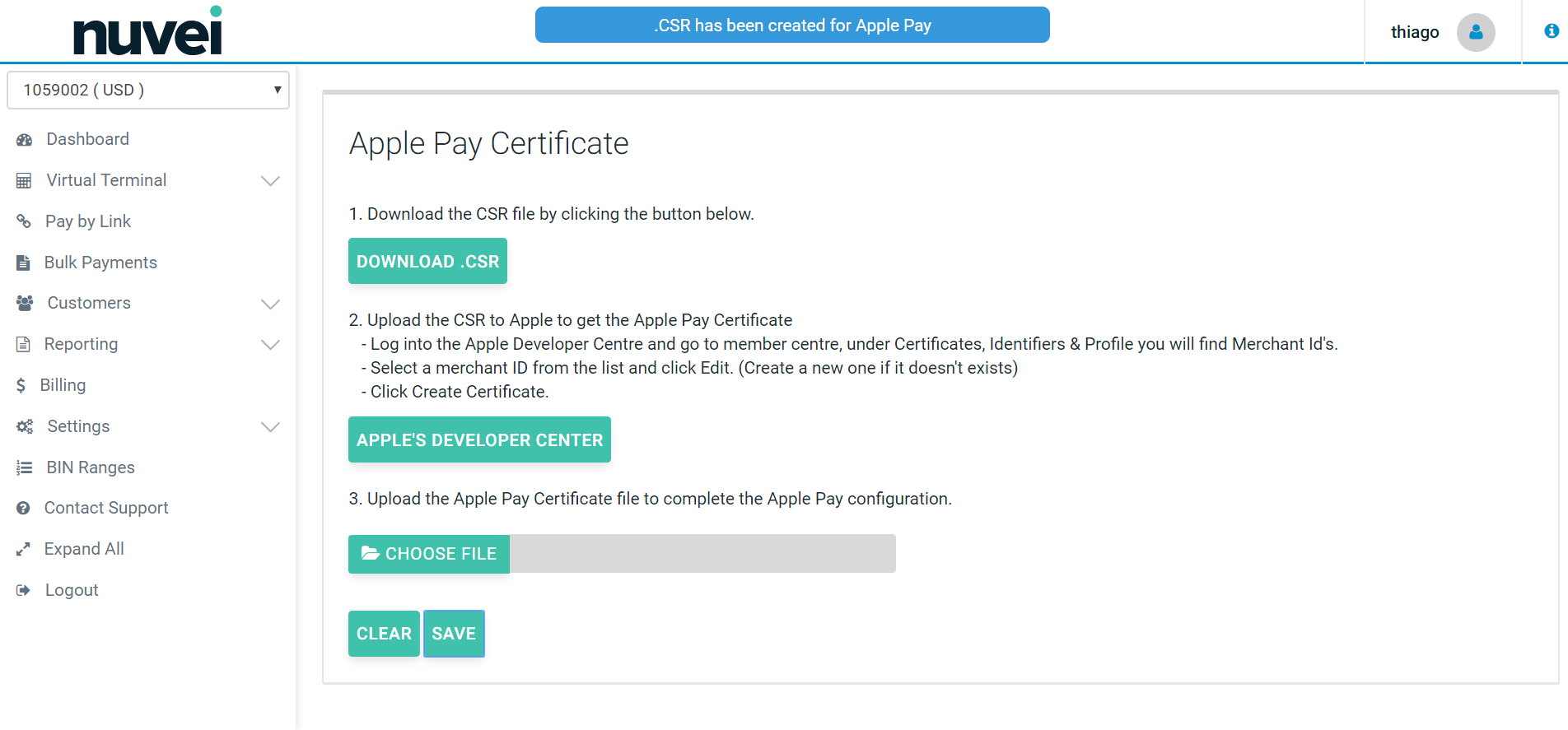Image resolution: width=1568 pixels, height=730 pixels.
Task: Open Apple's Developer Center button
Action: tap(479, 439)
